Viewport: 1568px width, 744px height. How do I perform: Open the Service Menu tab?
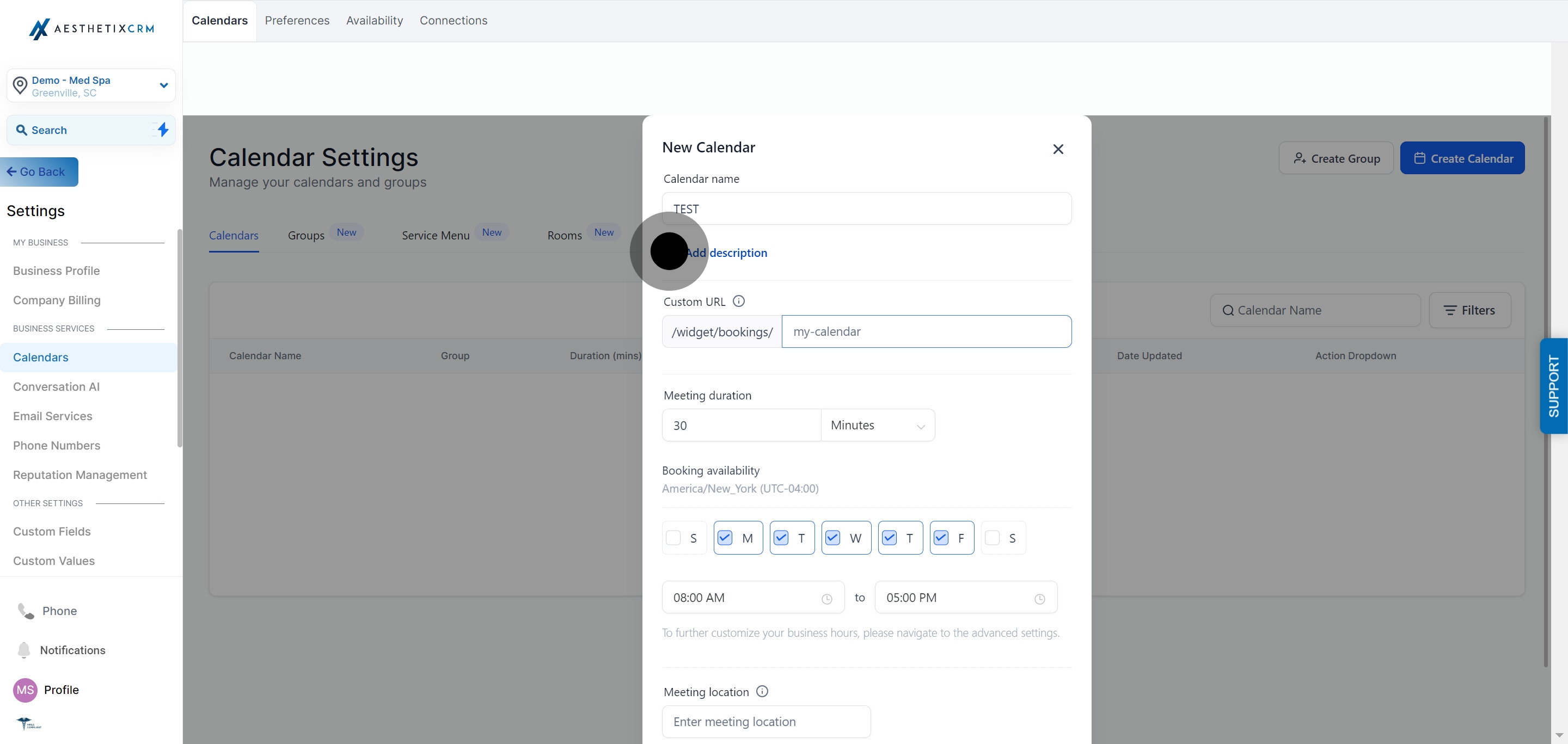(x=435, y=236)
